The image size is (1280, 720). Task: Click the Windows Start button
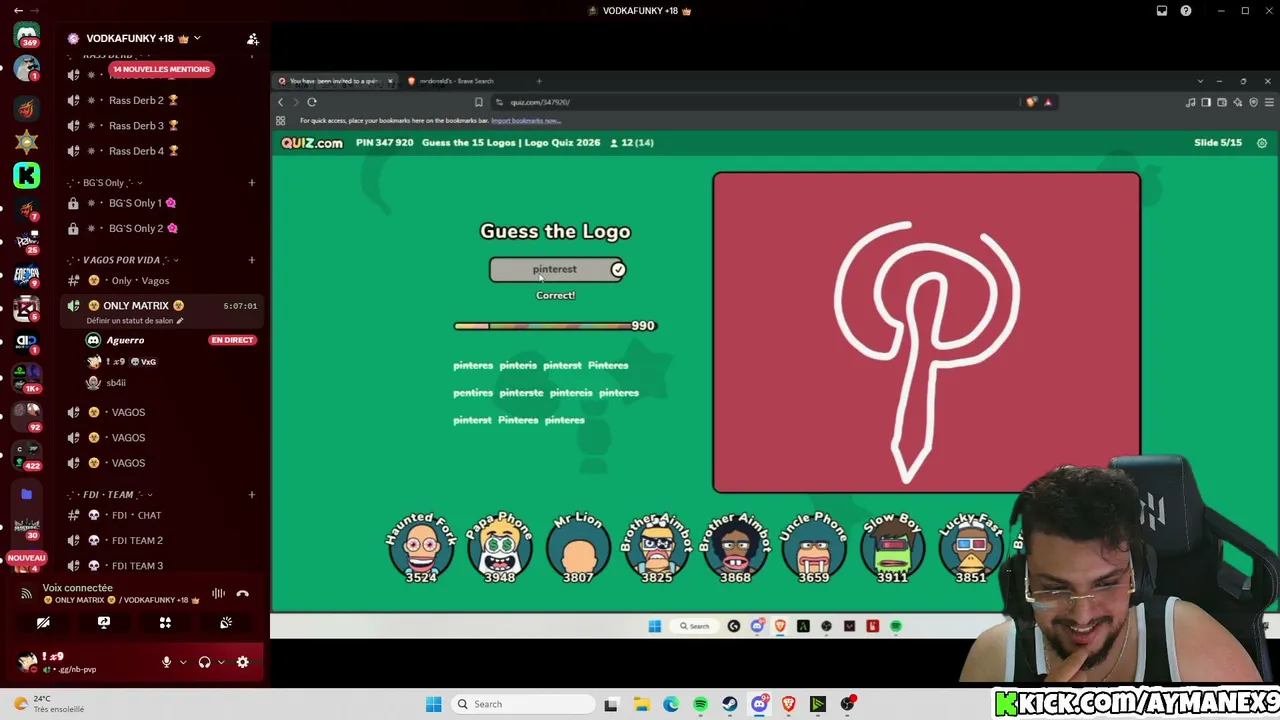point(434,704)
